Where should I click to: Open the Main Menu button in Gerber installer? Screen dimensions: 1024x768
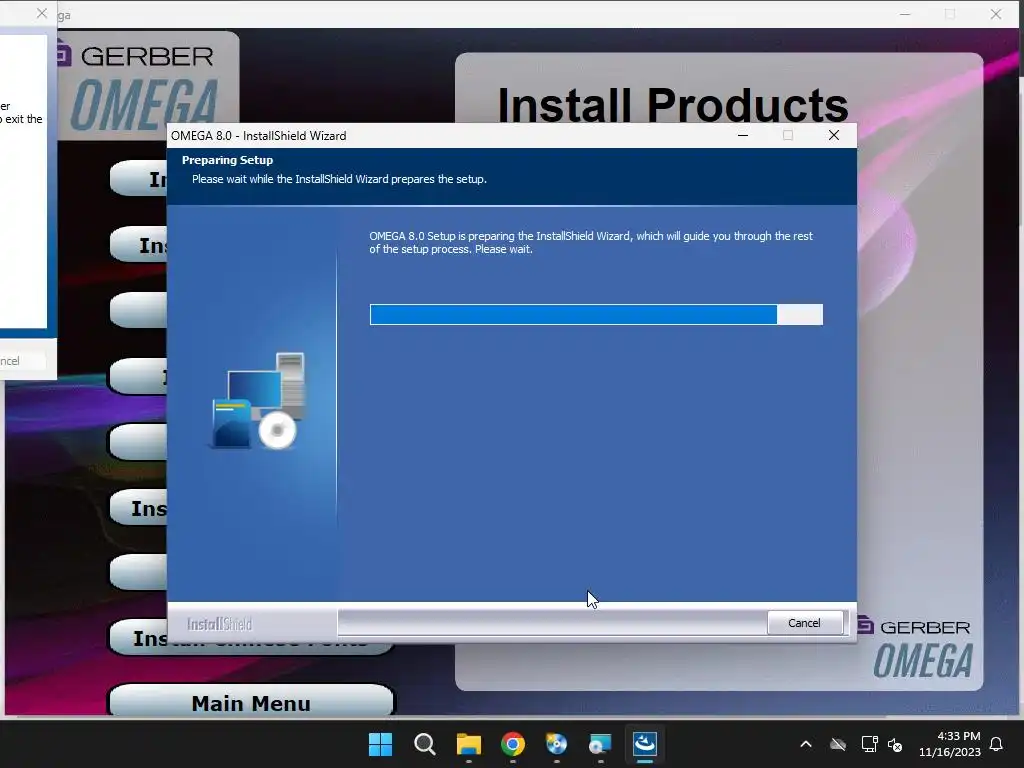[x=251, y=701]
